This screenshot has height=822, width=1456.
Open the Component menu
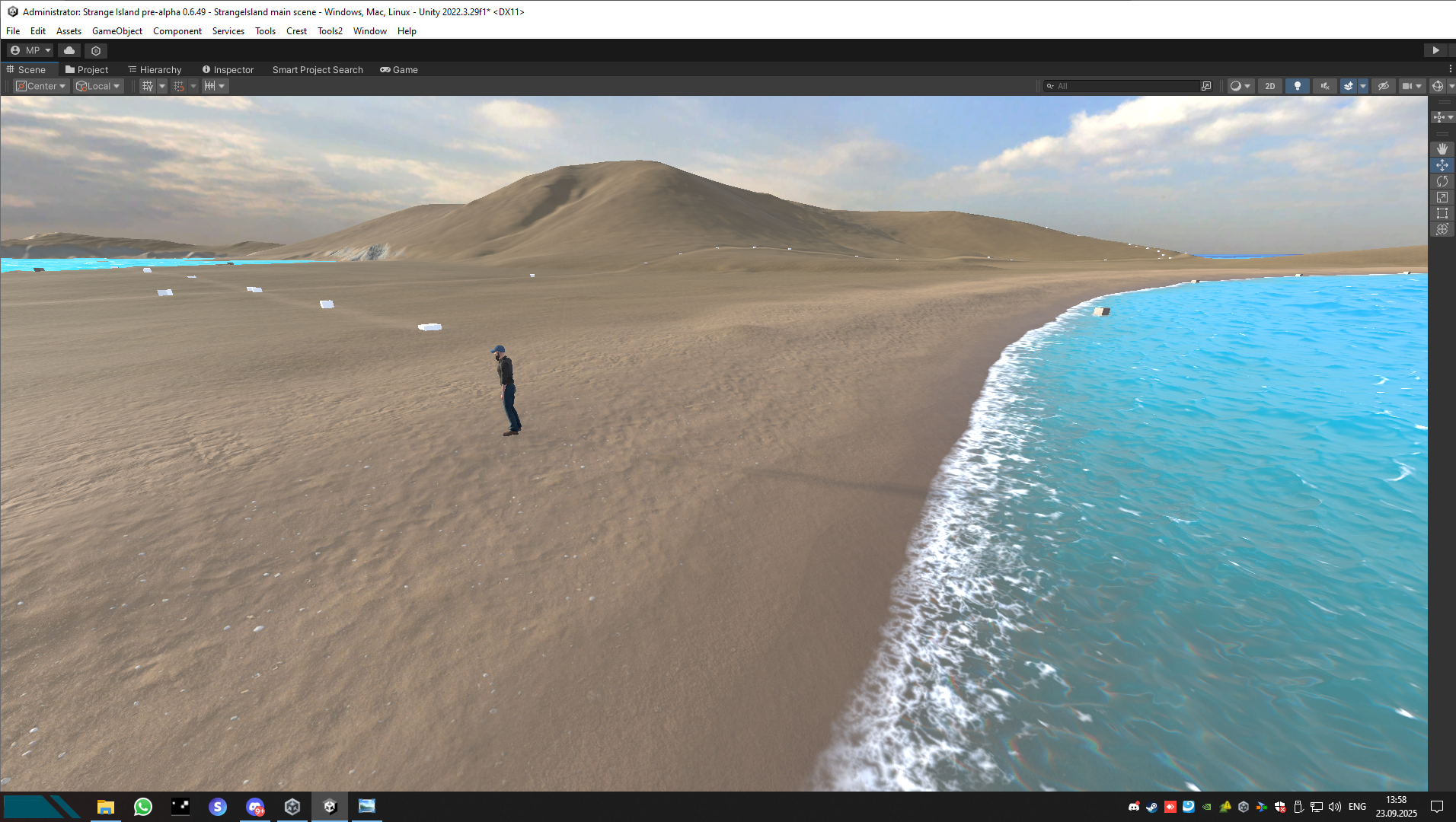[x=177, y=31]
